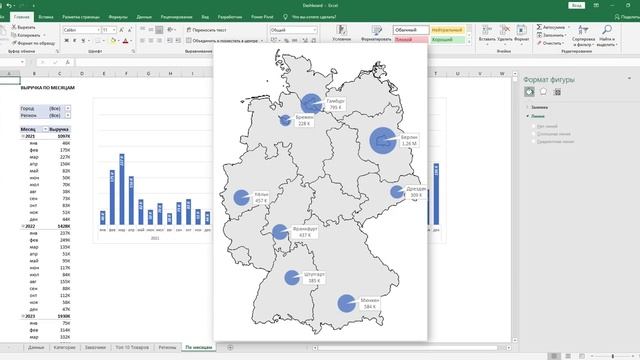This screenshot has height=360, width=640.
Task: Click Переносить текст button
Action: click(206, 30)
